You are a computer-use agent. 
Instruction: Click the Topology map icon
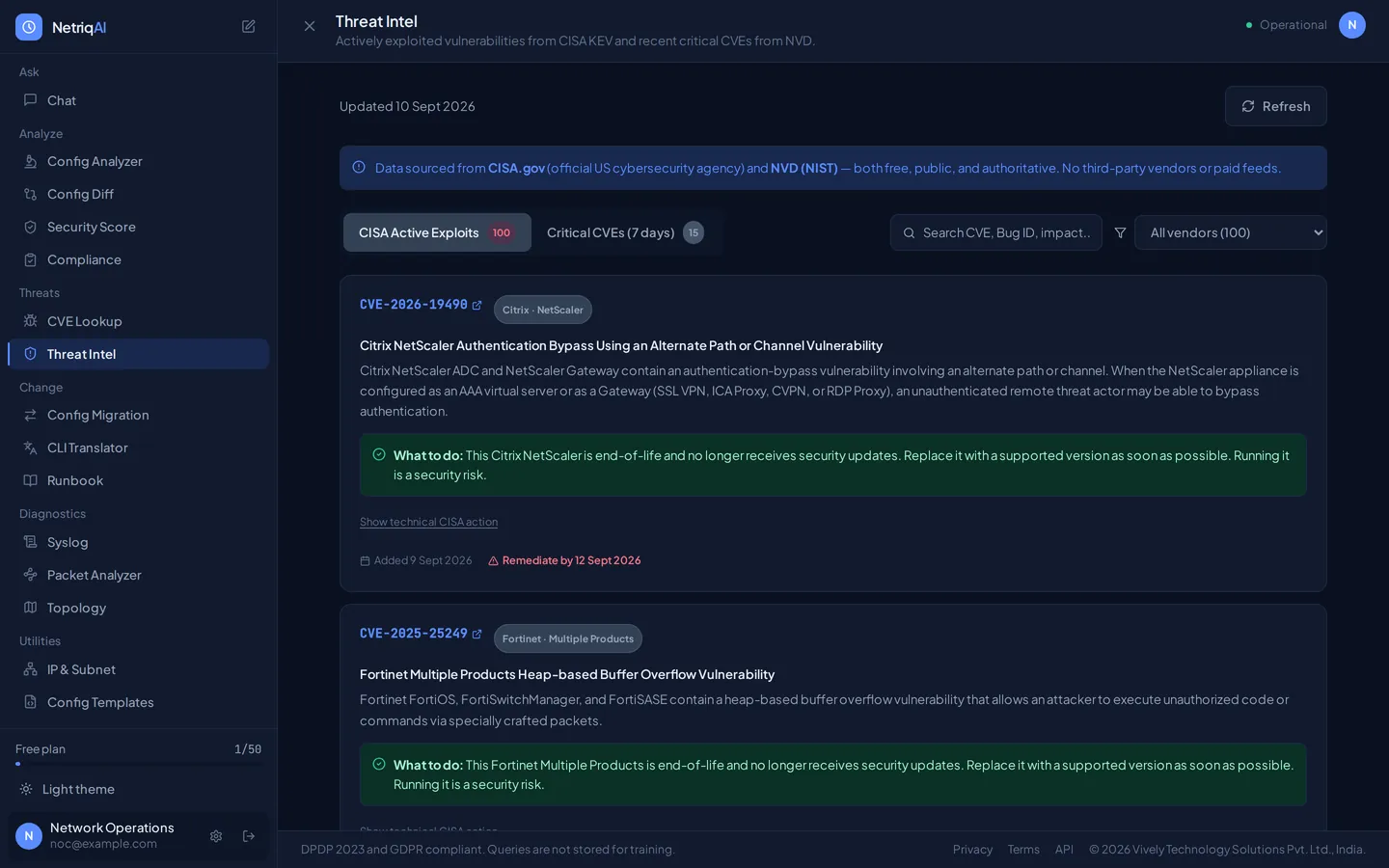click(30, 608)
